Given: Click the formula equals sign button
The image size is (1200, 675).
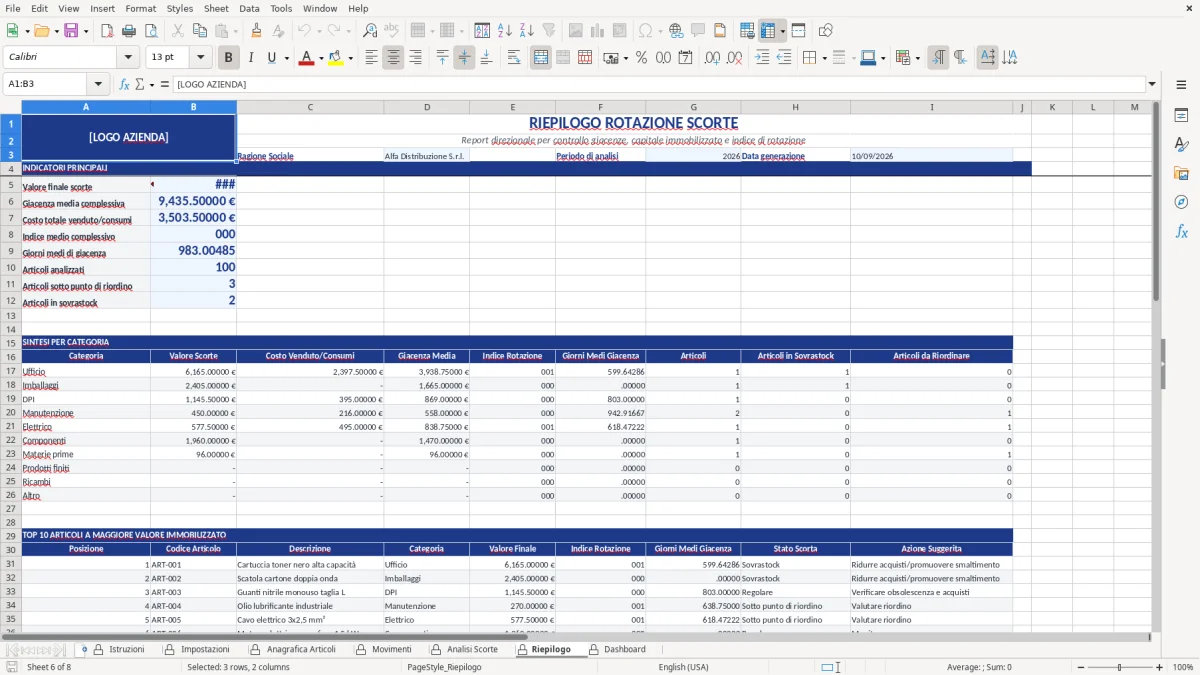Looking at the screenshot, I should (165, 84).
